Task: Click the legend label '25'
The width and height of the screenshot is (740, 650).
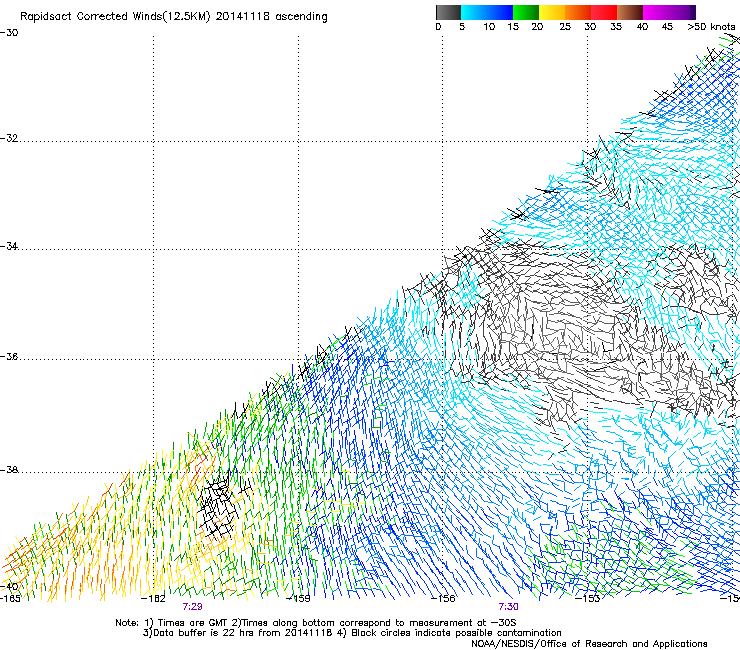Action: [x=565, y=27]
